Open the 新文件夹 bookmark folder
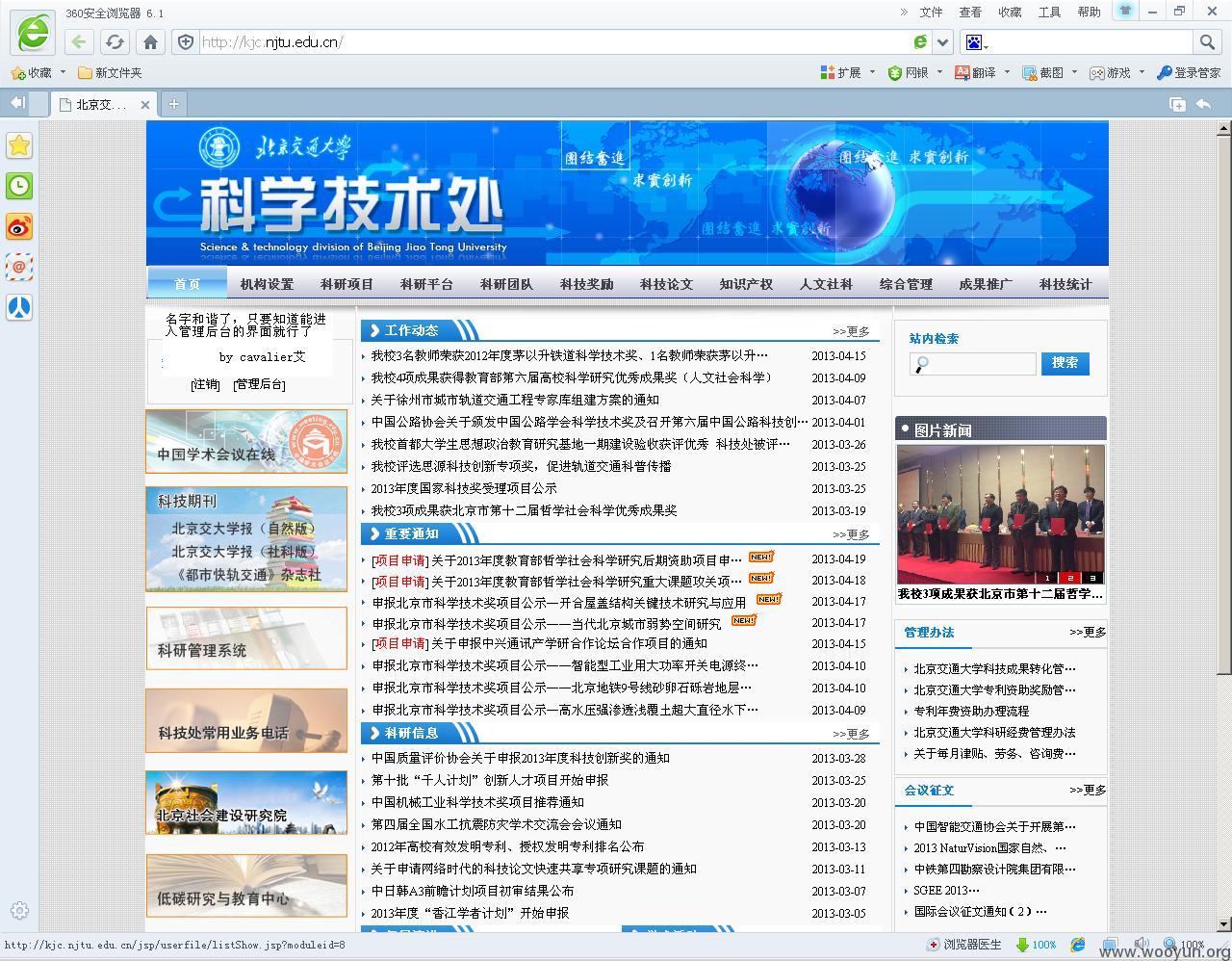Image resolution: width=1232 pixels, height=961 pixels. point(110,72)
